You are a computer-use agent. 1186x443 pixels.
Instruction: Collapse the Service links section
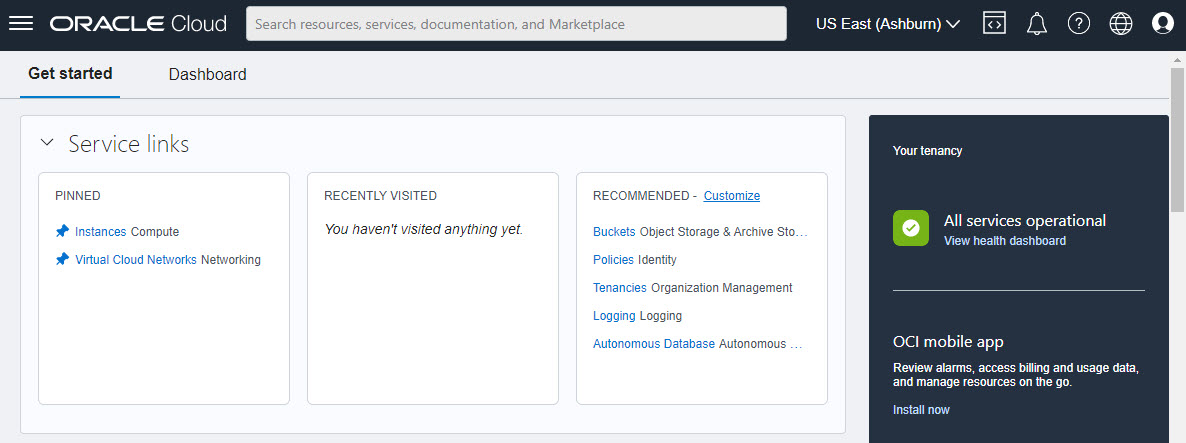pyautogui.click(x=47, y=142)
